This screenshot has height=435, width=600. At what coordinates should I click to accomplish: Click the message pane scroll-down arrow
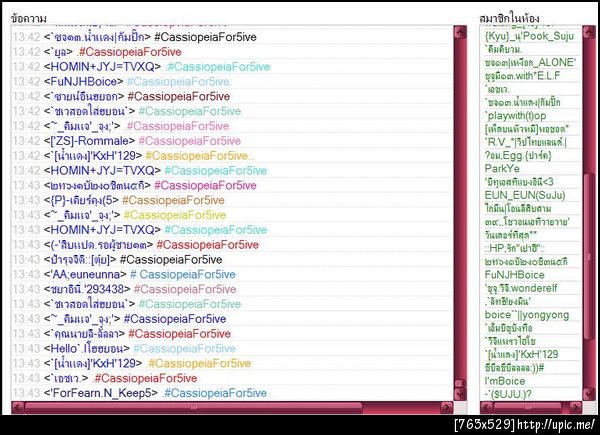click(460, 394)
